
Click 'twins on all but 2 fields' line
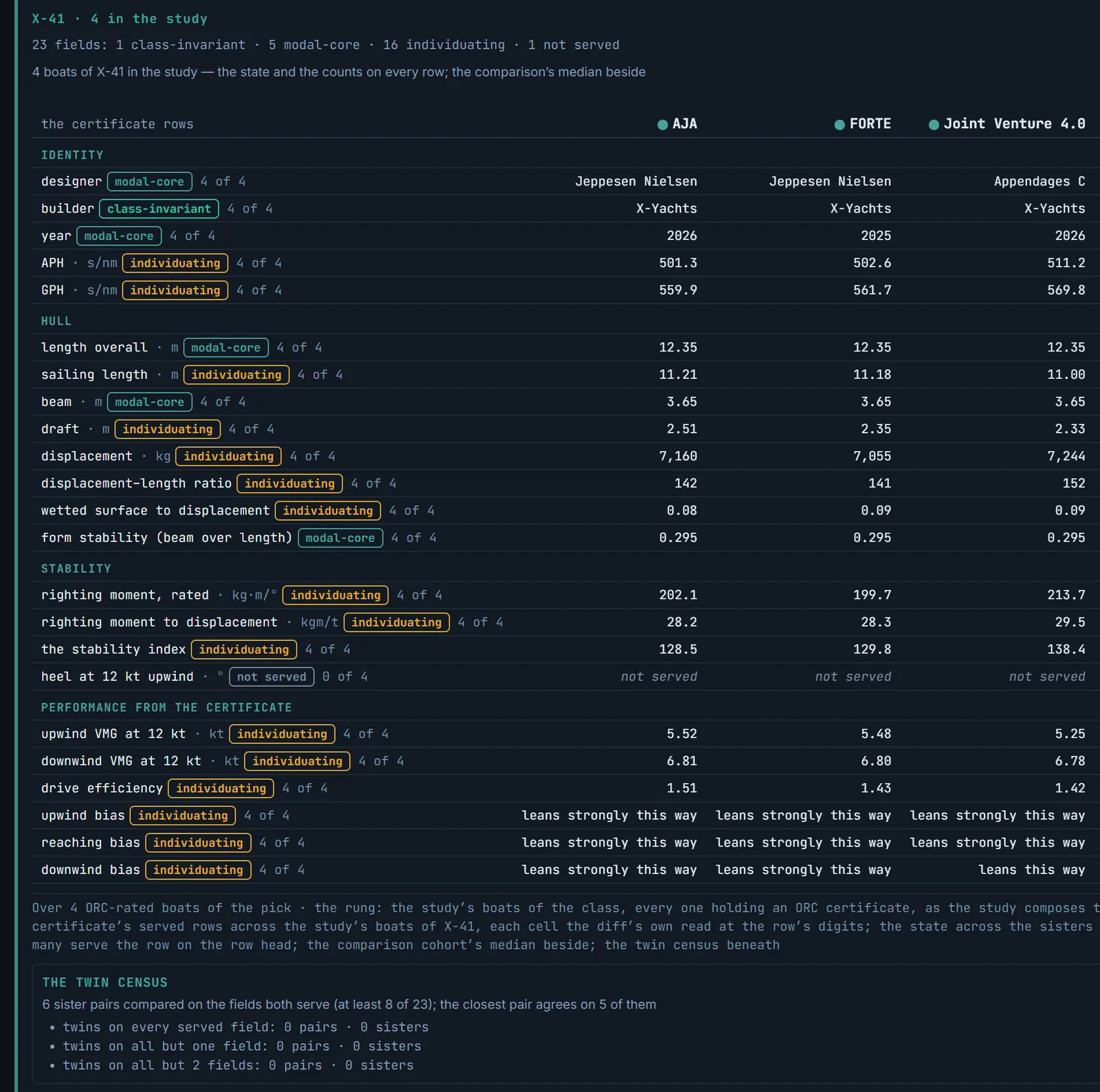238,1065
